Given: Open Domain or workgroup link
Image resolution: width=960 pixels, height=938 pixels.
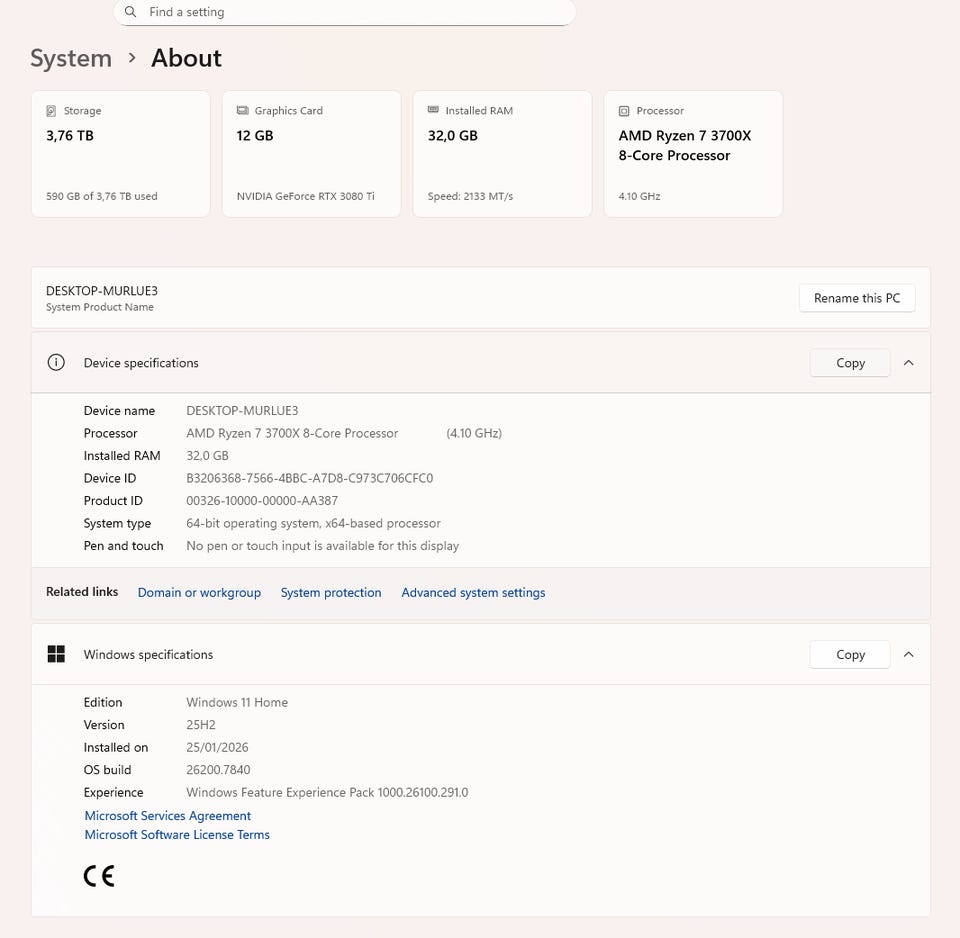Looking at the screenshot, I should [x=199, y=592].
